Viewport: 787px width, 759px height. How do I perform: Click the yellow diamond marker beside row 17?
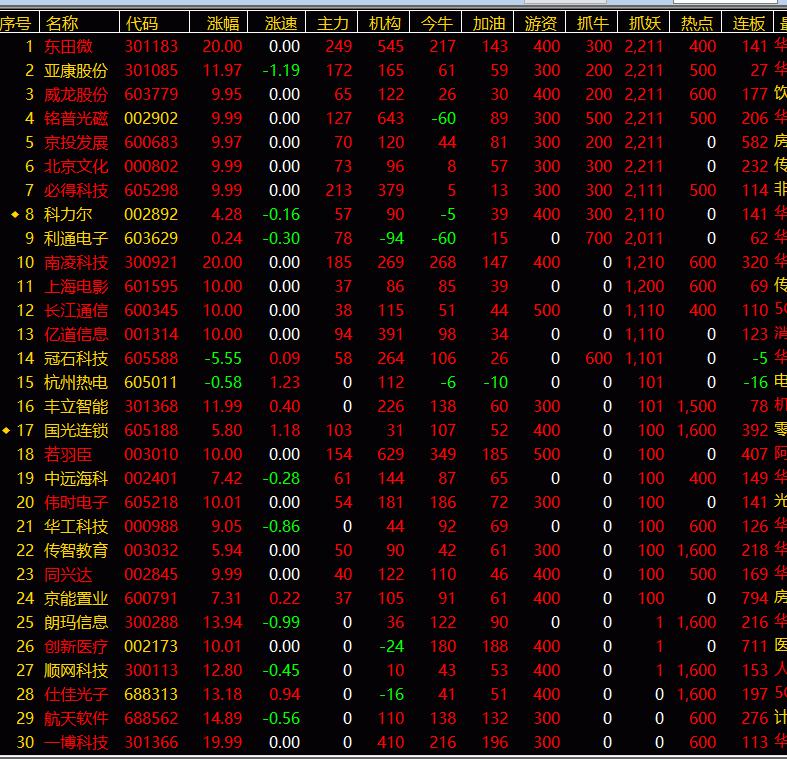point(7,430)
